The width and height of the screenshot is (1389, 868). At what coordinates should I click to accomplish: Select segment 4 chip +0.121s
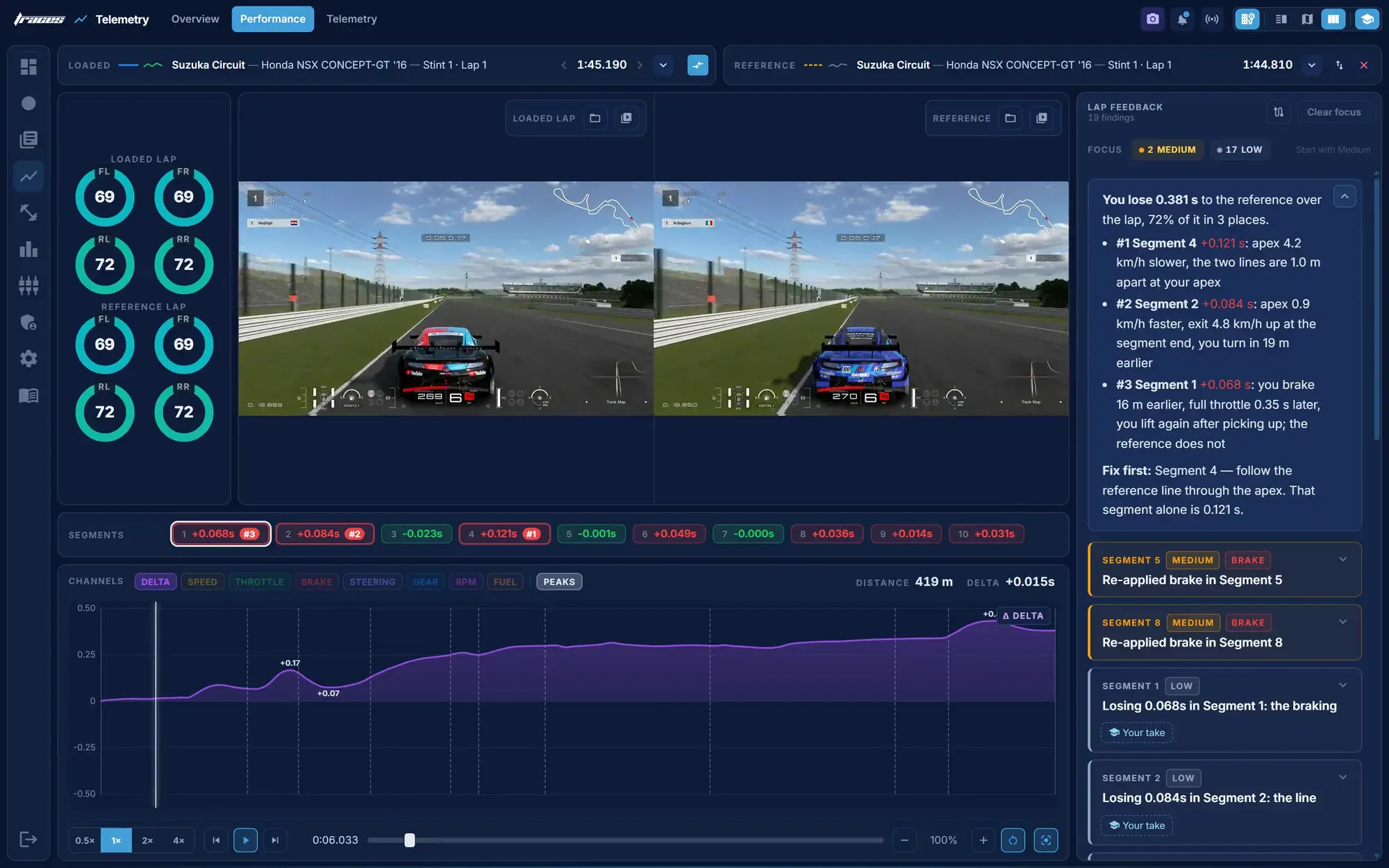504,534
